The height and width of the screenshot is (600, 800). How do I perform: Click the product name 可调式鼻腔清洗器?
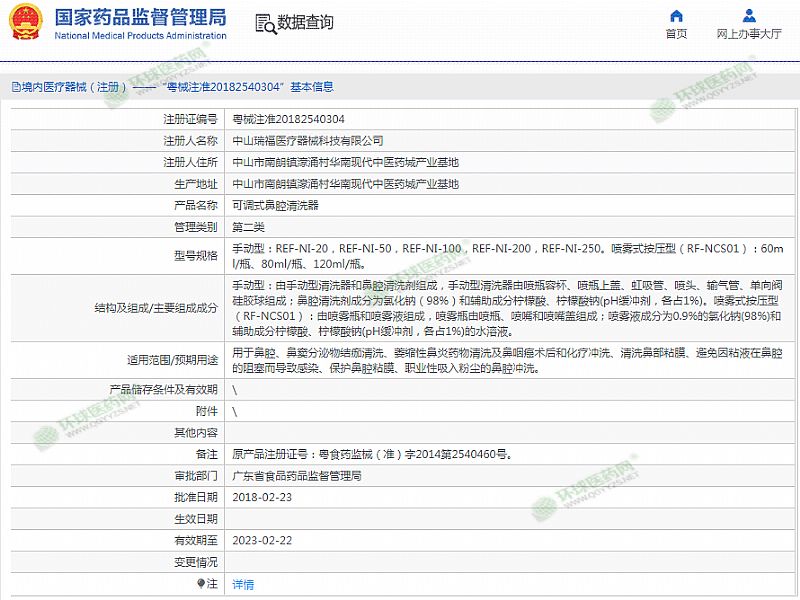pos(275,205)
